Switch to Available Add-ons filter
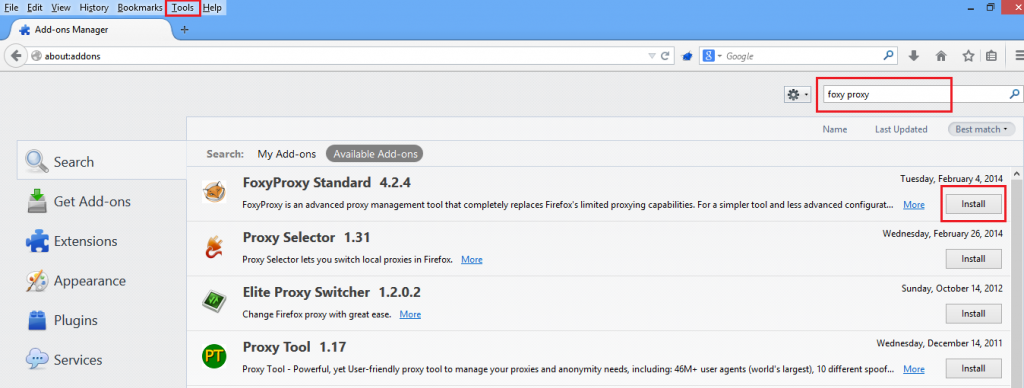 point(375,154)
